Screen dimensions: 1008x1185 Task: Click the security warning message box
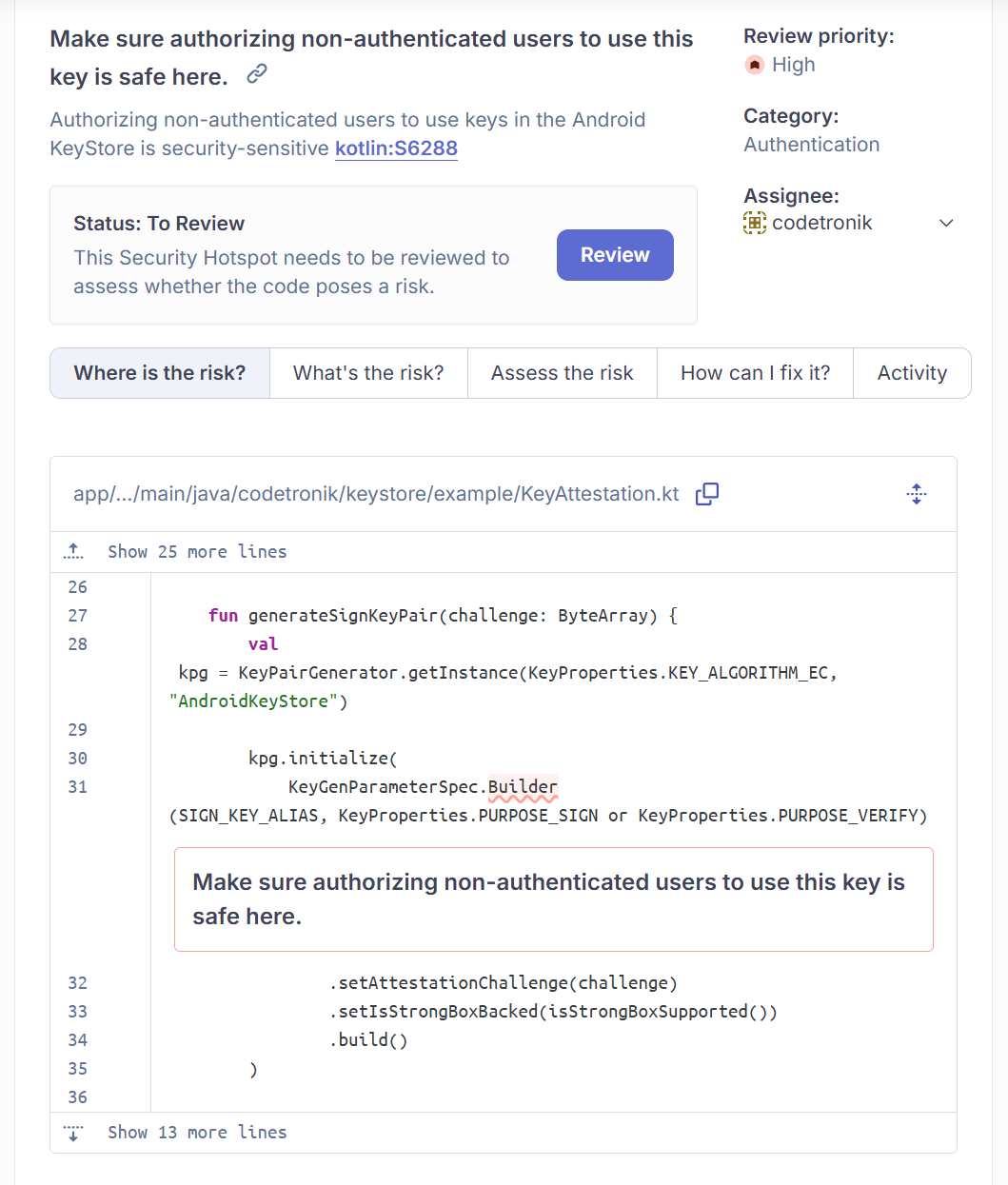[553, 899]
